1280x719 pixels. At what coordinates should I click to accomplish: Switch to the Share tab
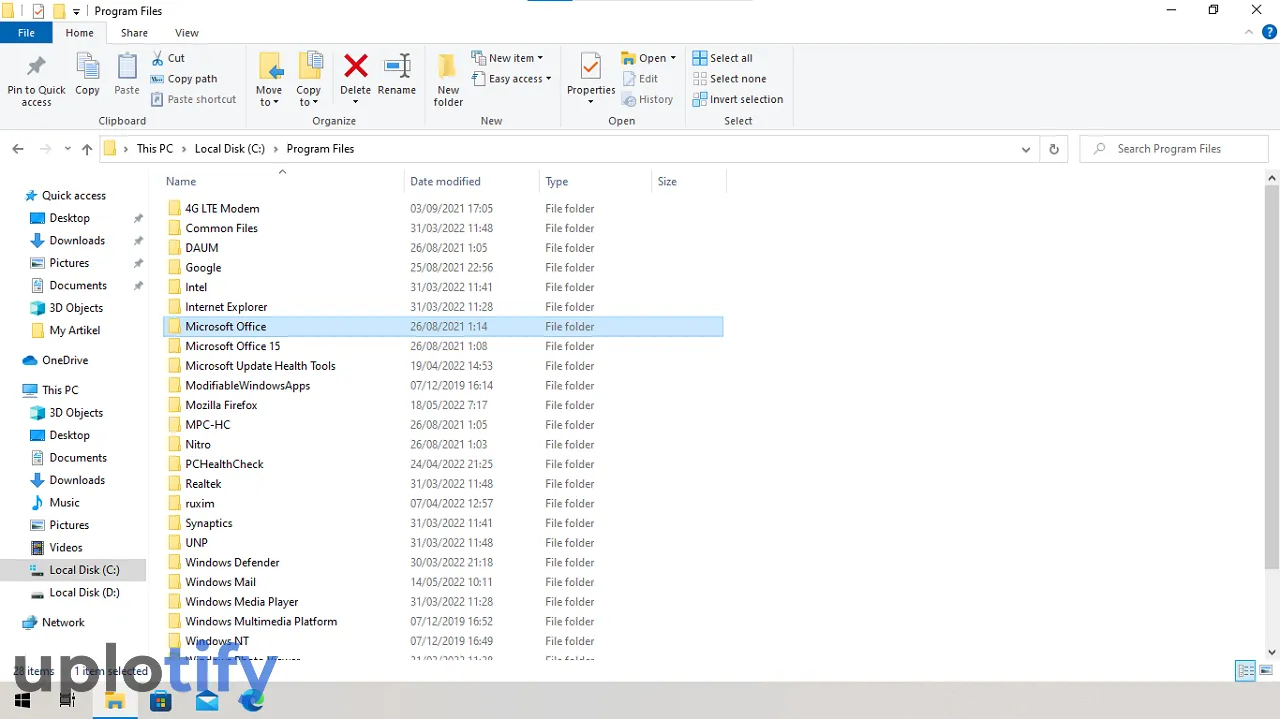point(134,33)
